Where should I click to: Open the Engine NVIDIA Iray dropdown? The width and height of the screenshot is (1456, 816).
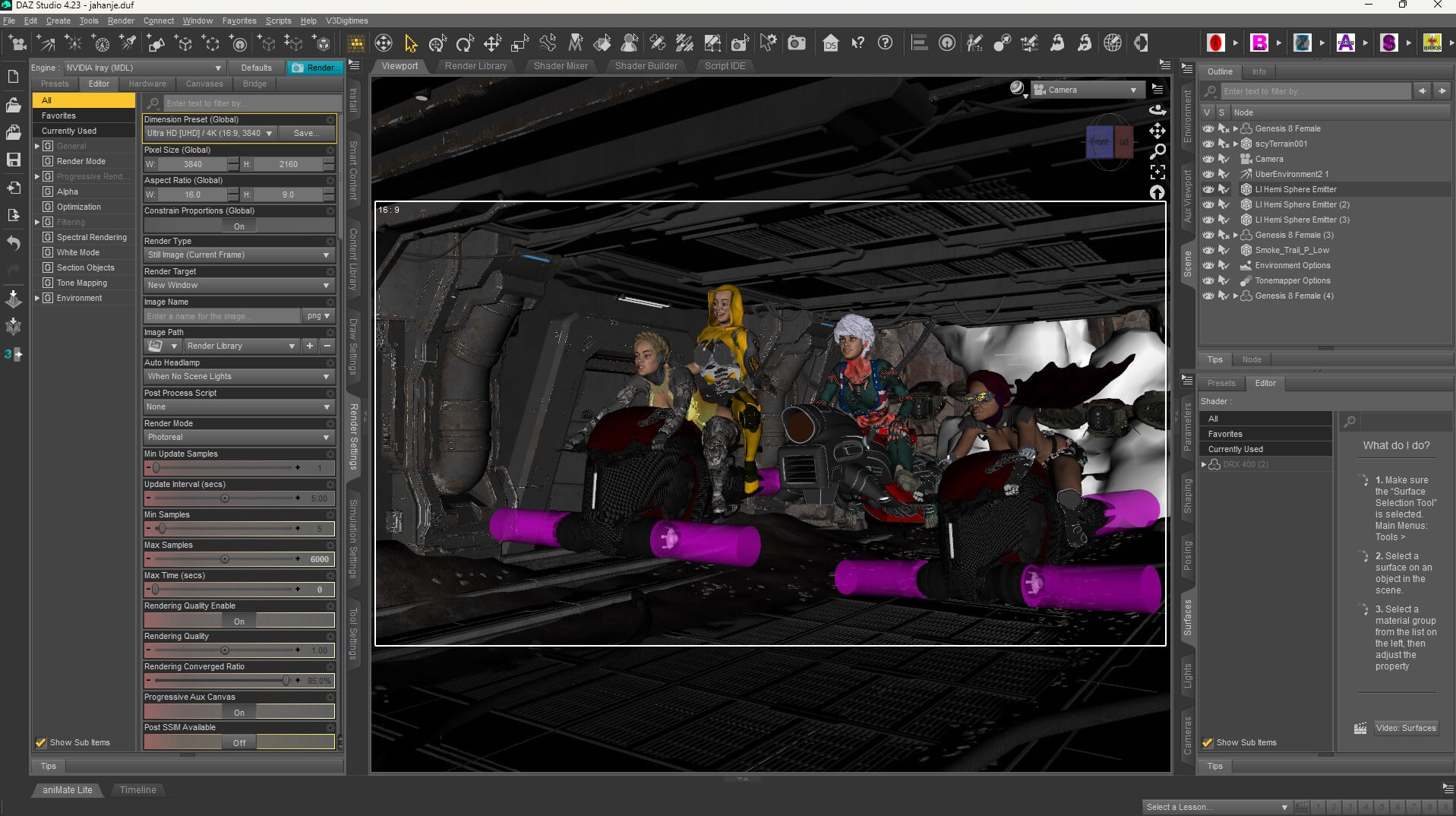(x=144, y=68)
